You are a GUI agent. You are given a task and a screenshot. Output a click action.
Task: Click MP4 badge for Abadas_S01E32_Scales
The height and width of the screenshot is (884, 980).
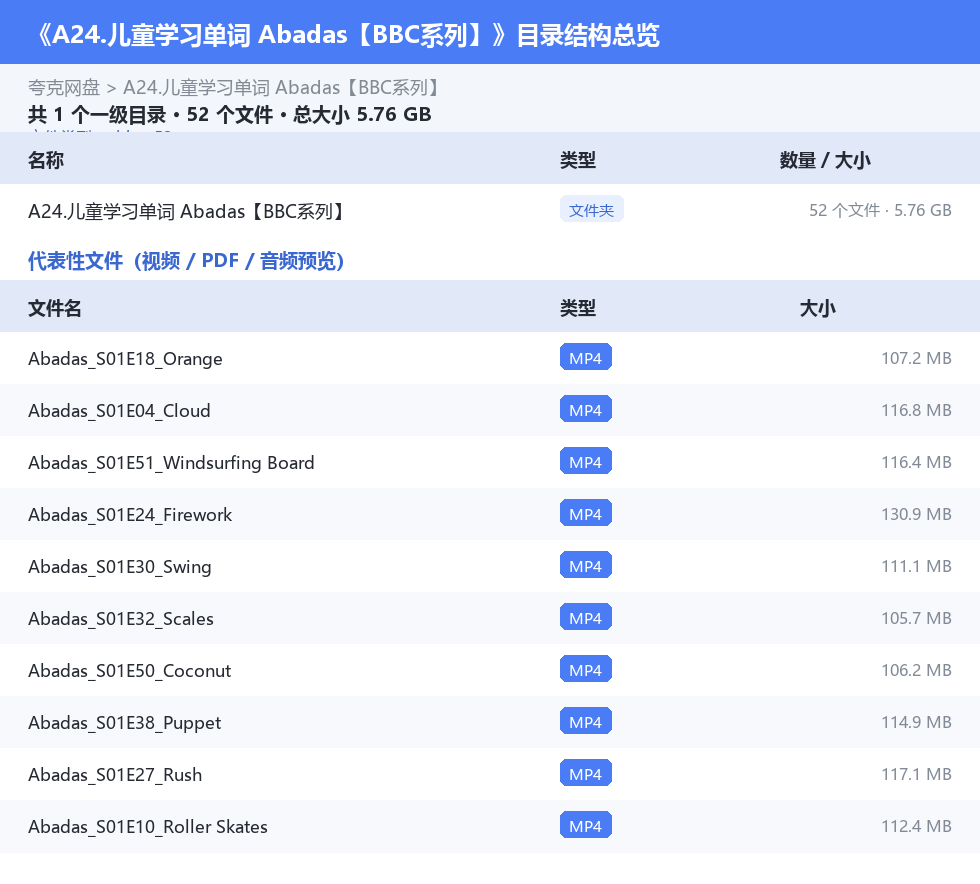[x=586, y=617]
